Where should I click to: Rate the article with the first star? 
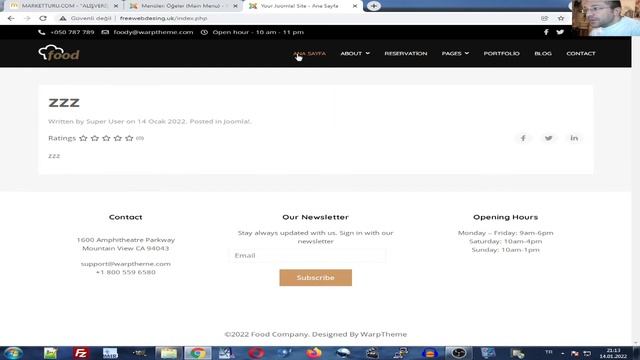83,138
